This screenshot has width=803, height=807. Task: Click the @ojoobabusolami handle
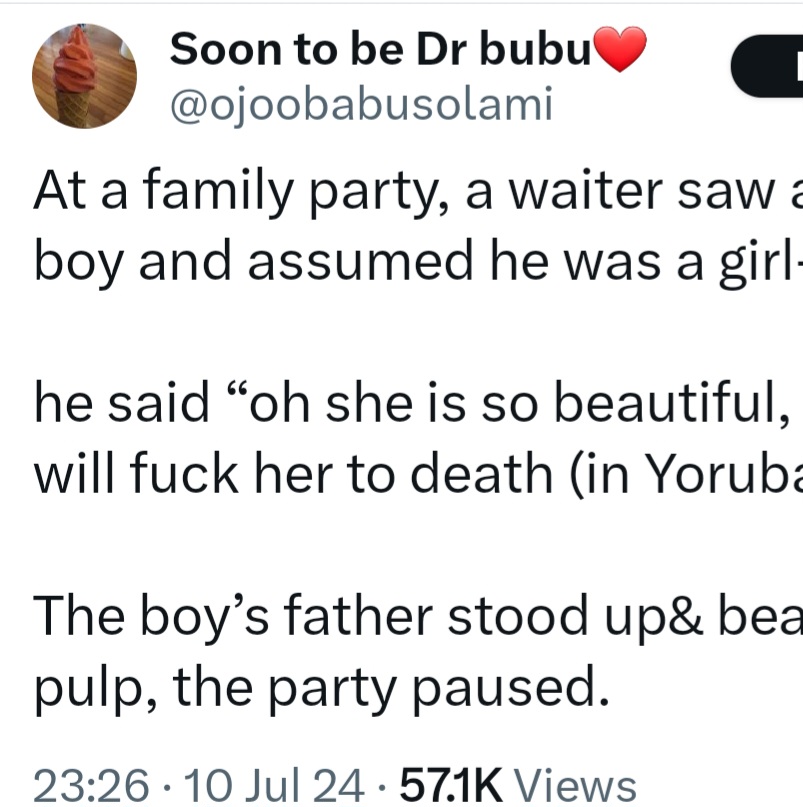coord(361,104)
